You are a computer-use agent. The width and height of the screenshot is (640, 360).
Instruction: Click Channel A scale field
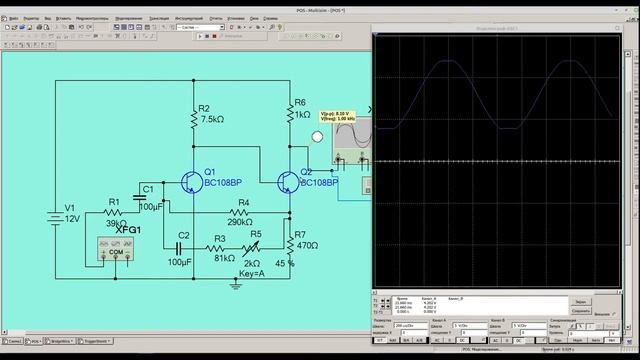tap(470, 326)
